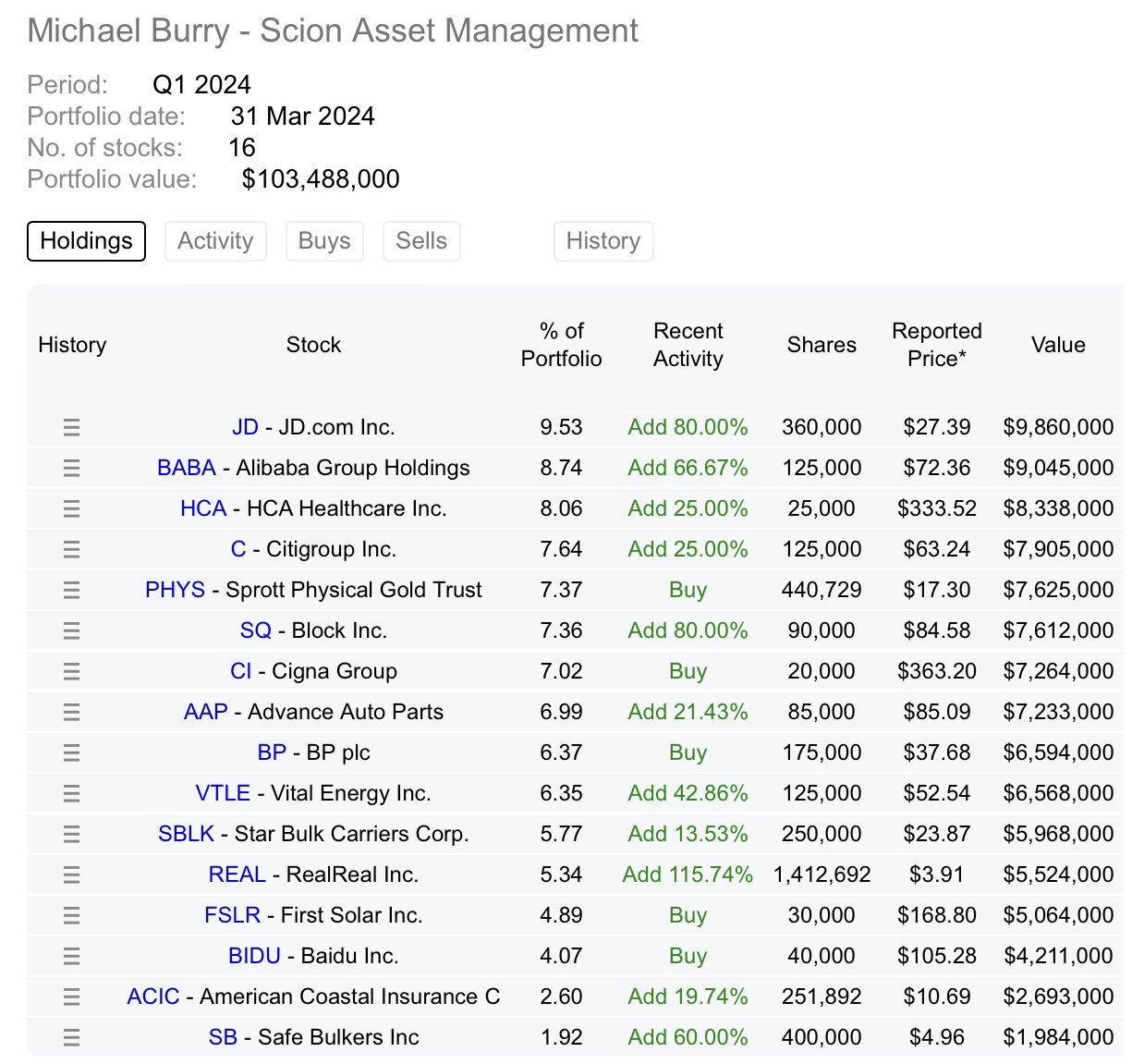Click the 'Reported Price*' column header

click(x=937, y=345)
